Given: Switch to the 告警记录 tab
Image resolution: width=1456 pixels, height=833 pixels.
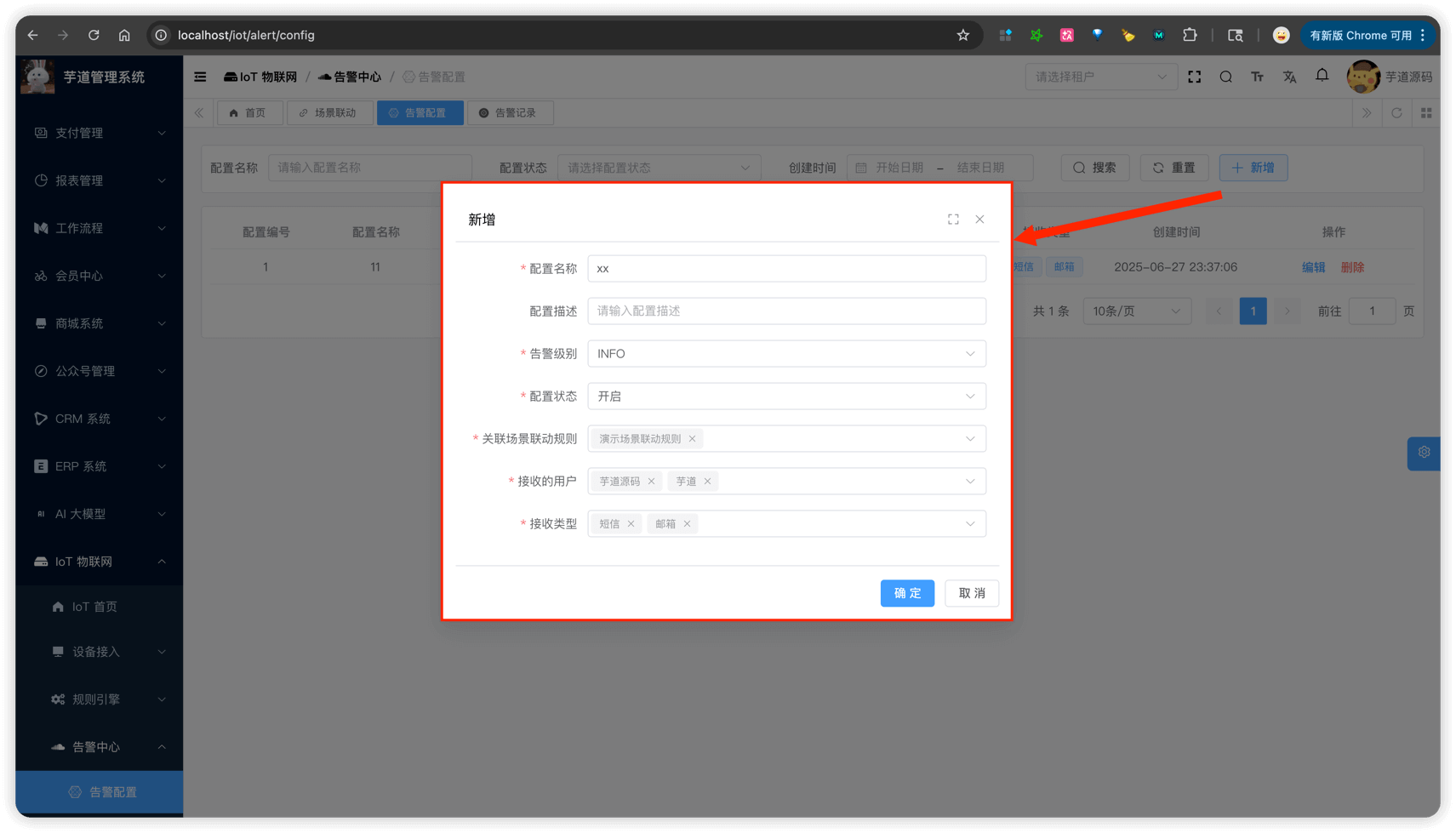Looking at the screenshot, I should click(510, 113).
